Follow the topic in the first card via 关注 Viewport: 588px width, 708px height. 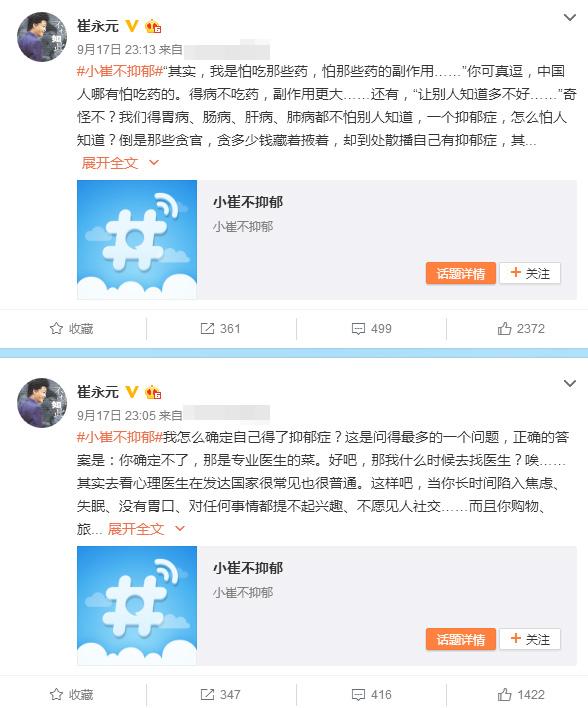click(x=530, y=273)
